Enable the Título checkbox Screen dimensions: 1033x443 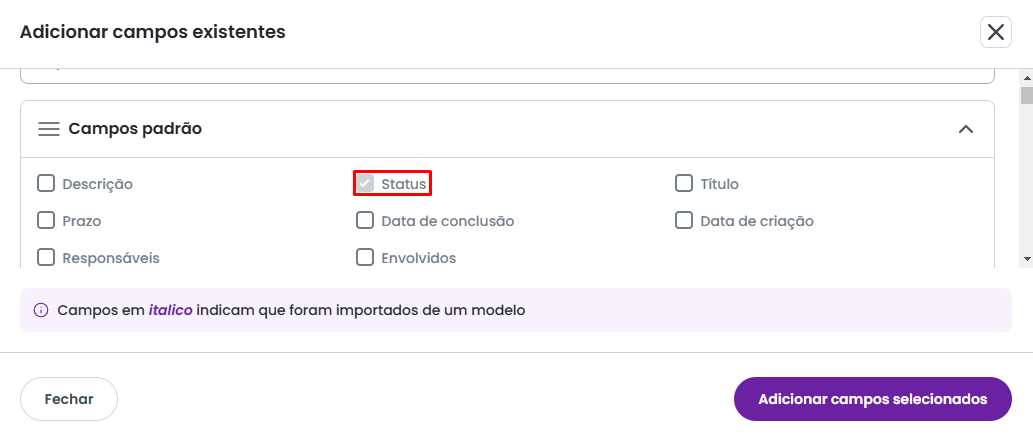point(684,183)
